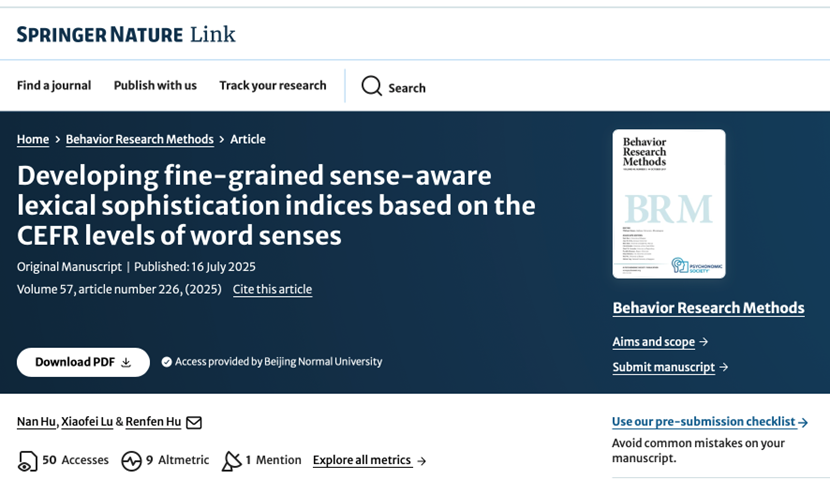Click the access provided checkmark icon
The width and height of the screenshot is (830, 480).
pyautogui.click(x=167, y=362)
